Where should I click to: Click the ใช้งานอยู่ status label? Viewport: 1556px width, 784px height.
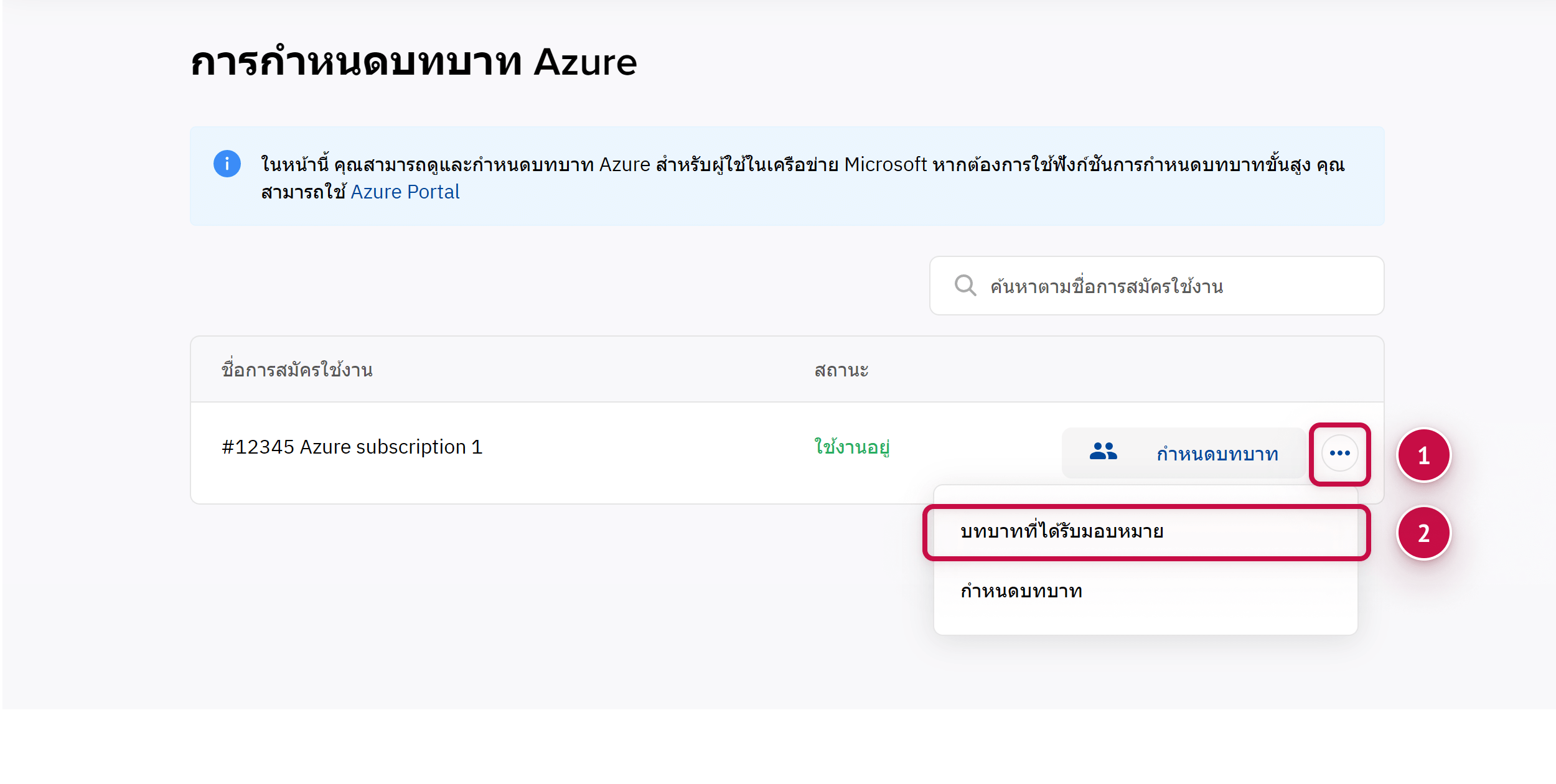pos(851,447)
